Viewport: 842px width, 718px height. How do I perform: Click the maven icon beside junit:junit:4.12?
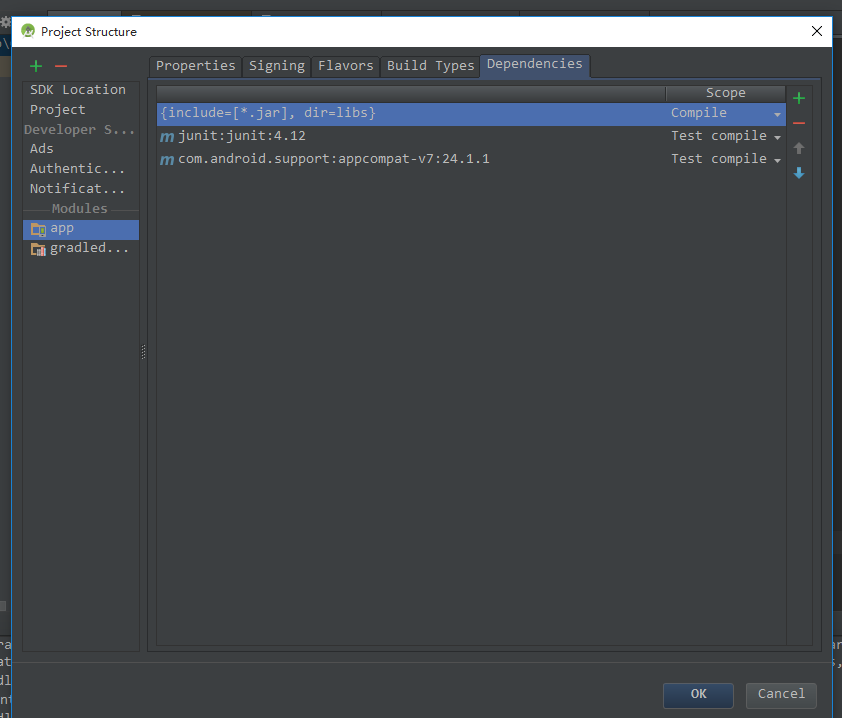pyautogui.click(x=167, y=137)
